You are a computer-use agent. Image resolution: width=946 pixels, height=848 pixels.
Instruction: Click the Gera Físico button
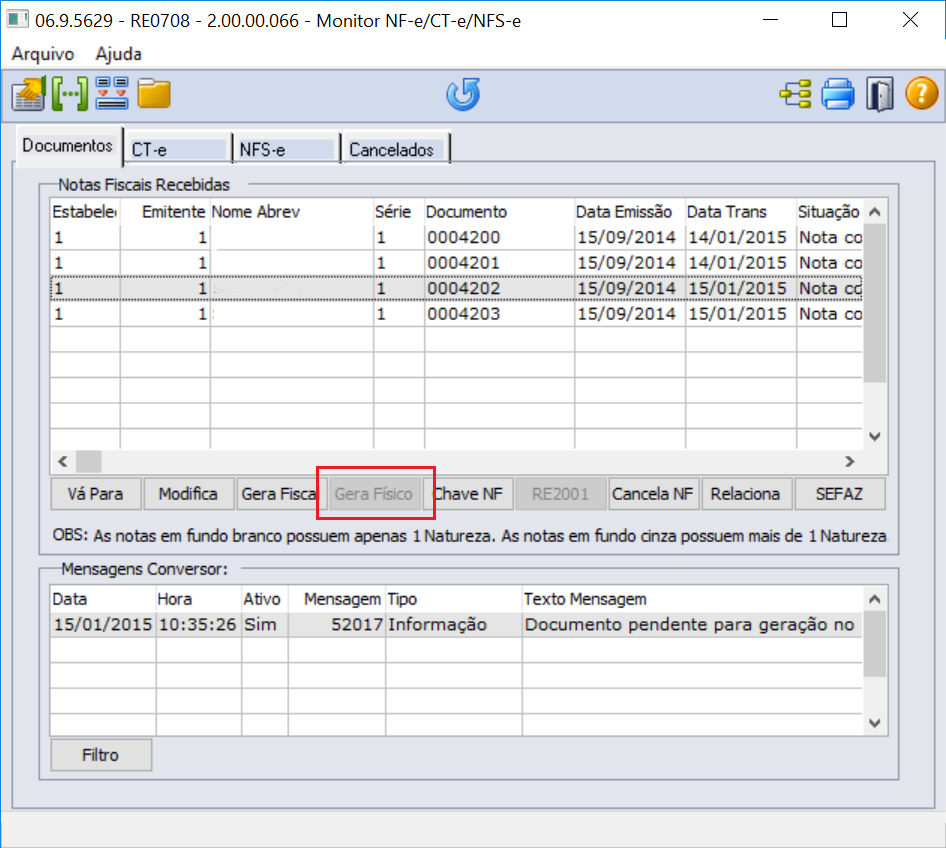click(375, 494)
